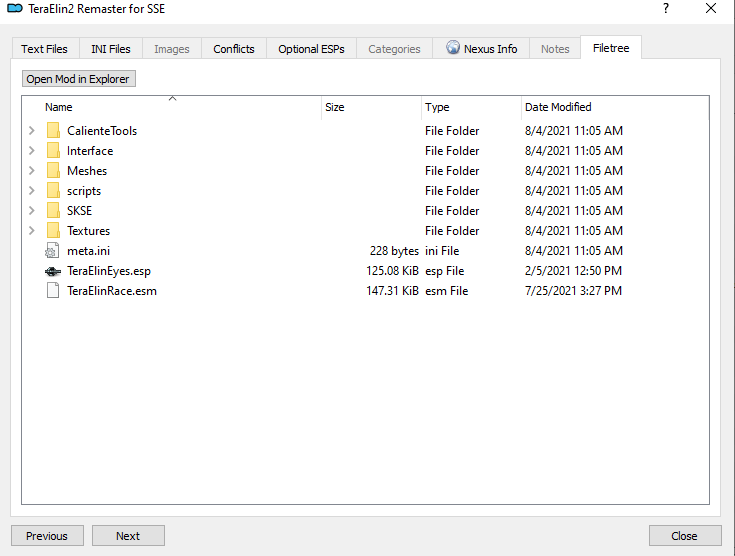Click the 7/25/2021 3:27 PM date
The height and width of the screenshot is (556, 735).
573,291
